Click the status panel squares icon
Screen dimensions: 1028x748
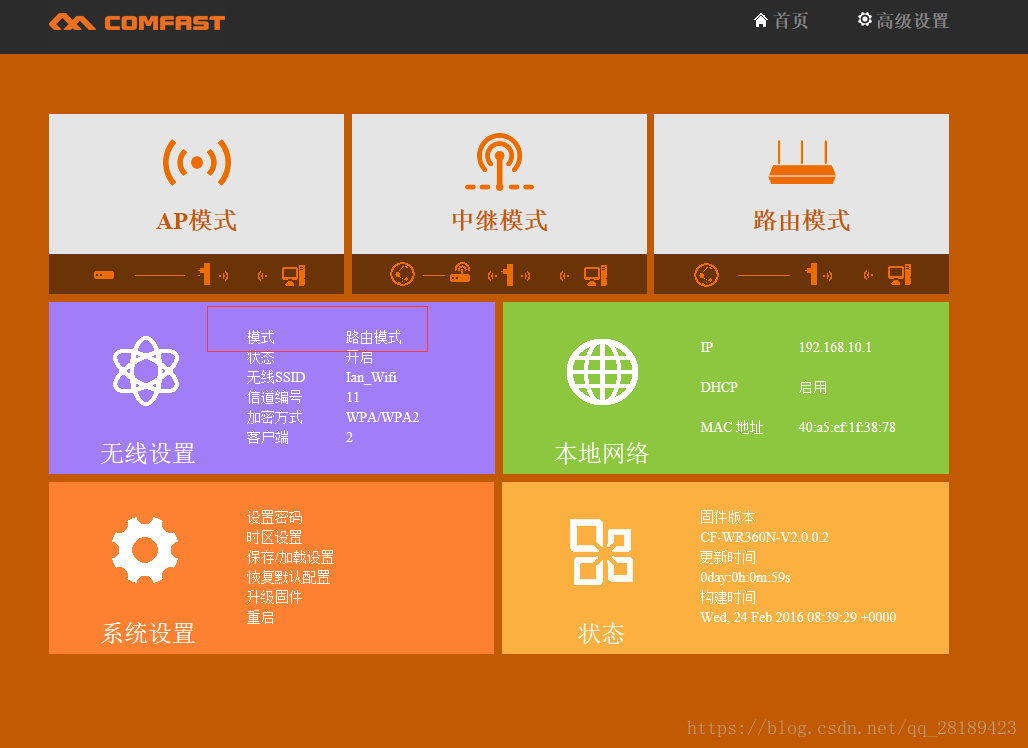click(x=601, y=550)
